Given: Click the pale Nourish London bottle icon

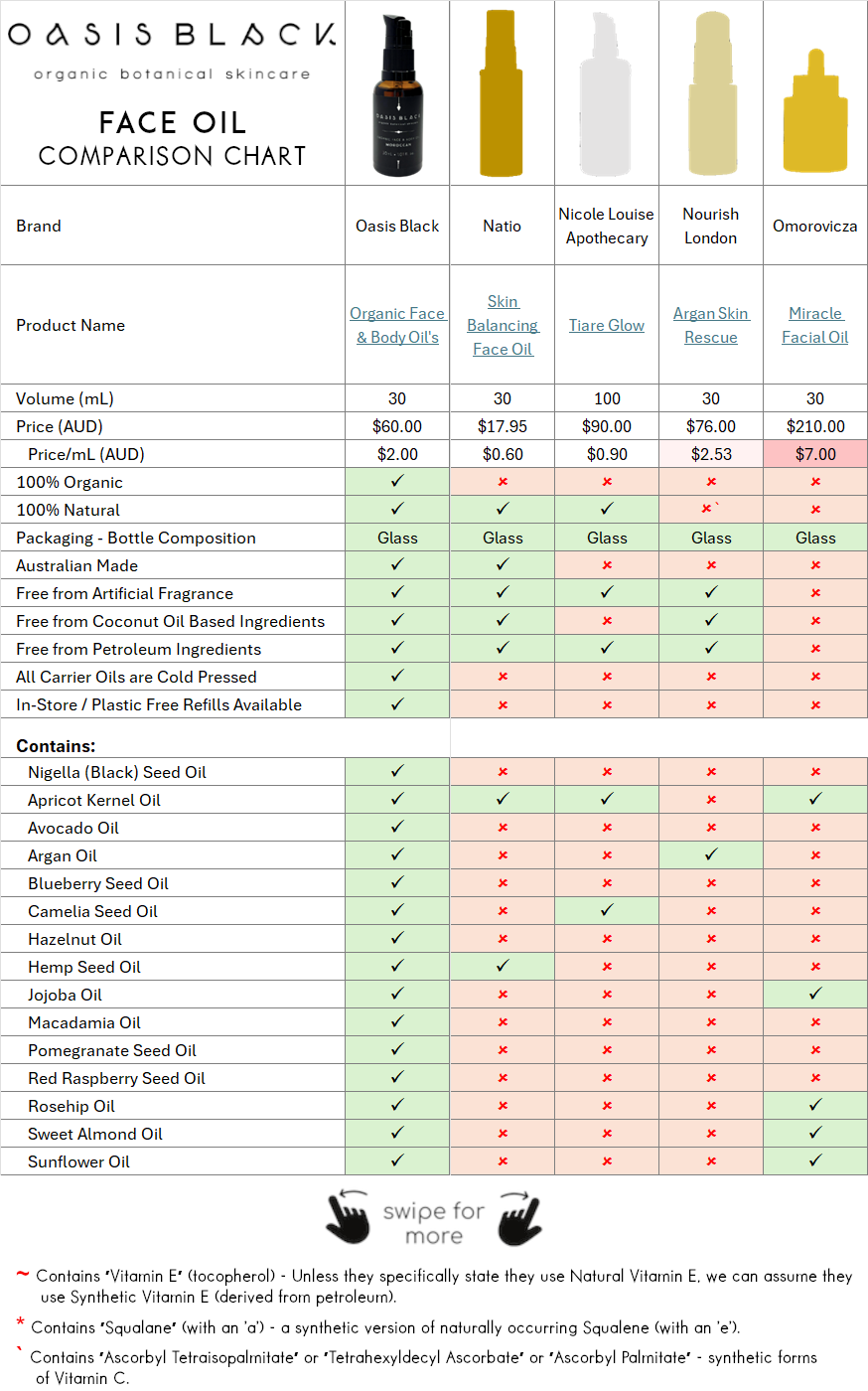Looking at the screenshot, I should click(711, 96).
